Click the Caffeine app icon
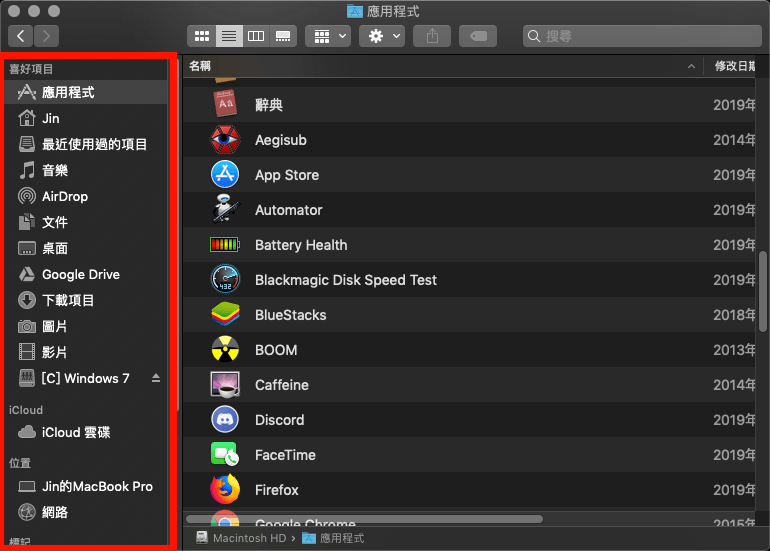This screenshot has height=551, width=770. pos(225,384)
